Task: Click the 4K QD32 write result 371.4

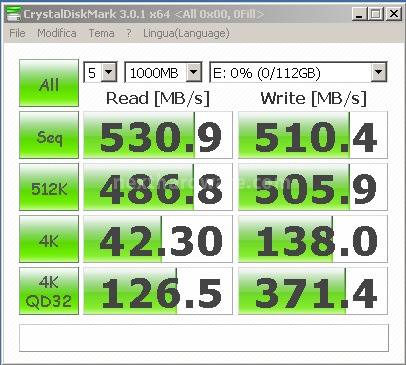Action: (313, 291)
